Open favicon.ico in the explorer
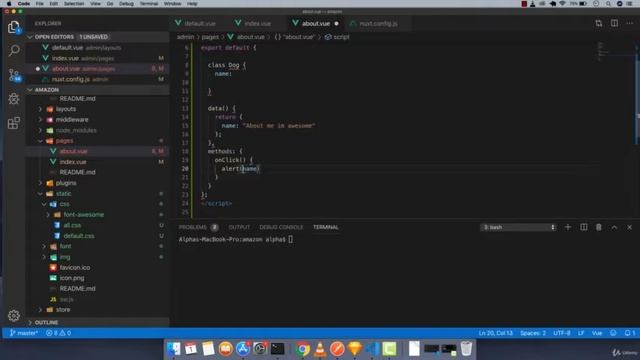 (75, 267)
